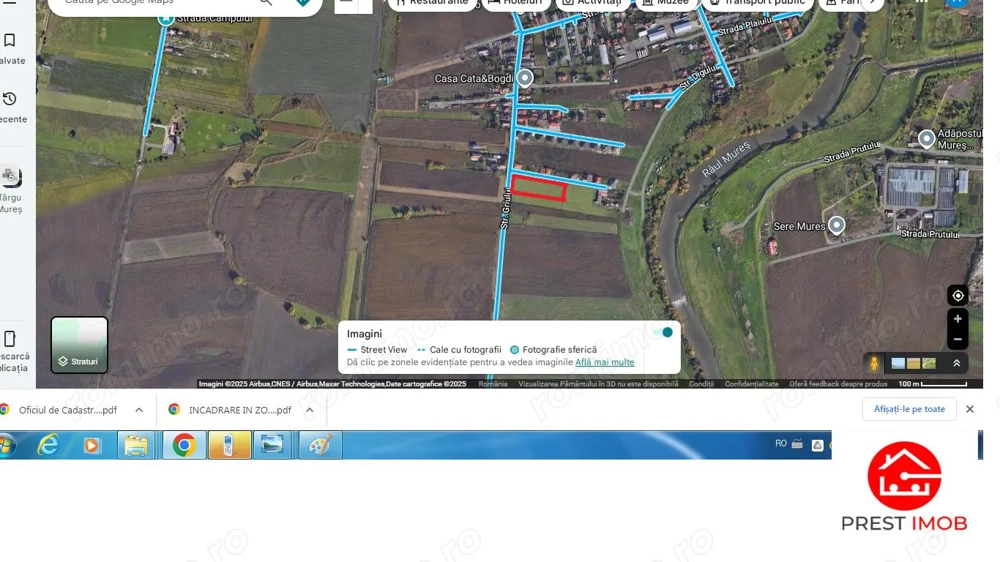The height and width of the screenshot is (562, 1000).
Task: Expand the imagery options double-chevron
Action: coord(956,363)
